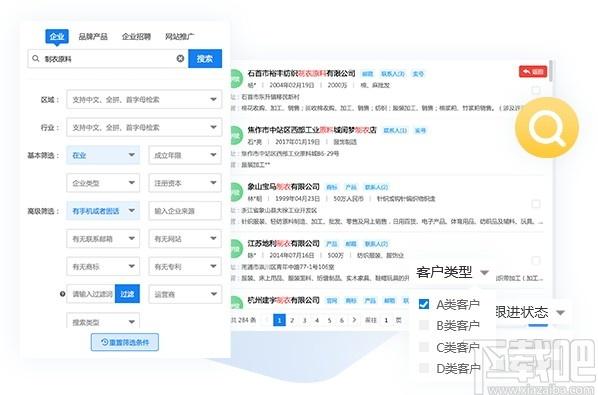Open the 搜索类型 dropdown
The width and height of the screenshot is (598, 395).
pyautogui.click(x=103, y=321)
